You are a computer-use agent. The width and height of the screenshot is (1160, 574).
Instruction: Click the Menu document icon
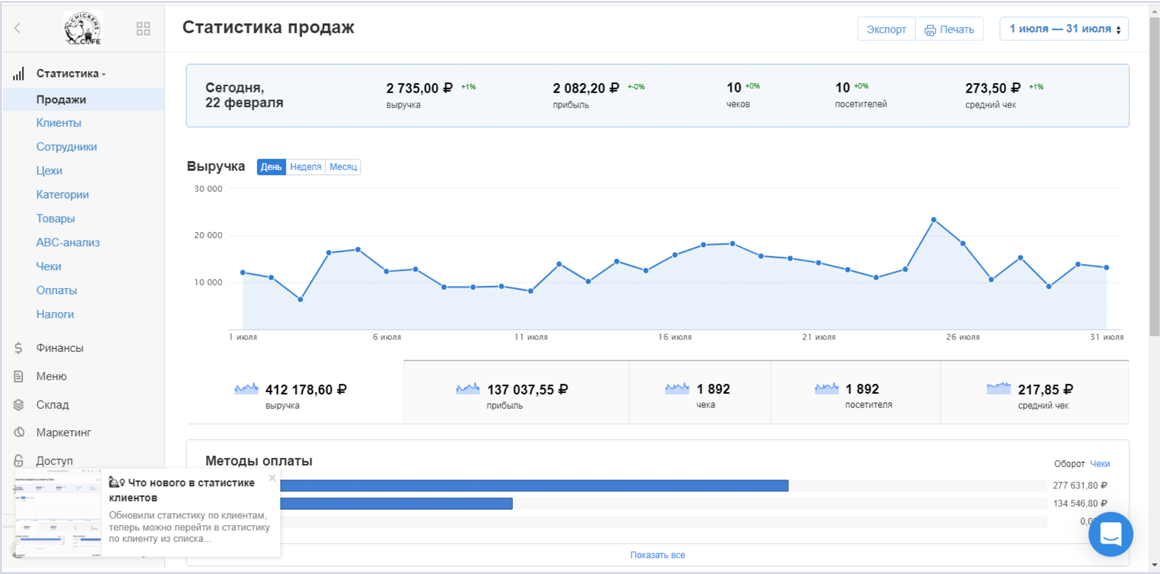click(x=18, y=377)
